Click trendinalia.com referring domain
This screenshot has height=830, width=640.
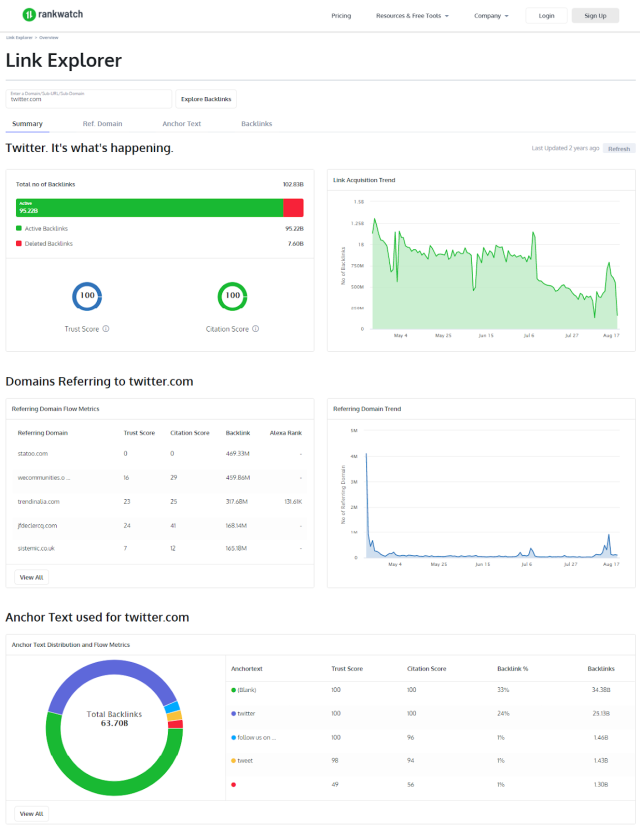click(x=39, y=501)
